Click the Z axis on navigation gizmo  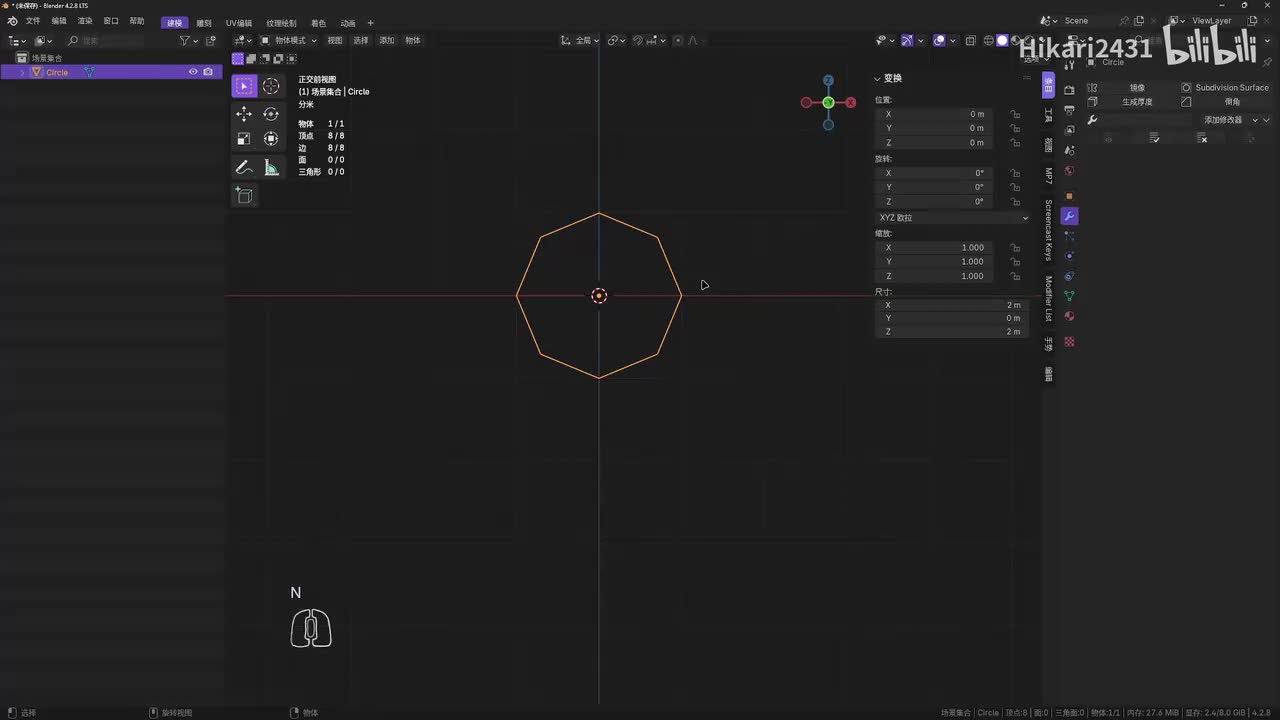pyautogui.click(x=828, y=80)
